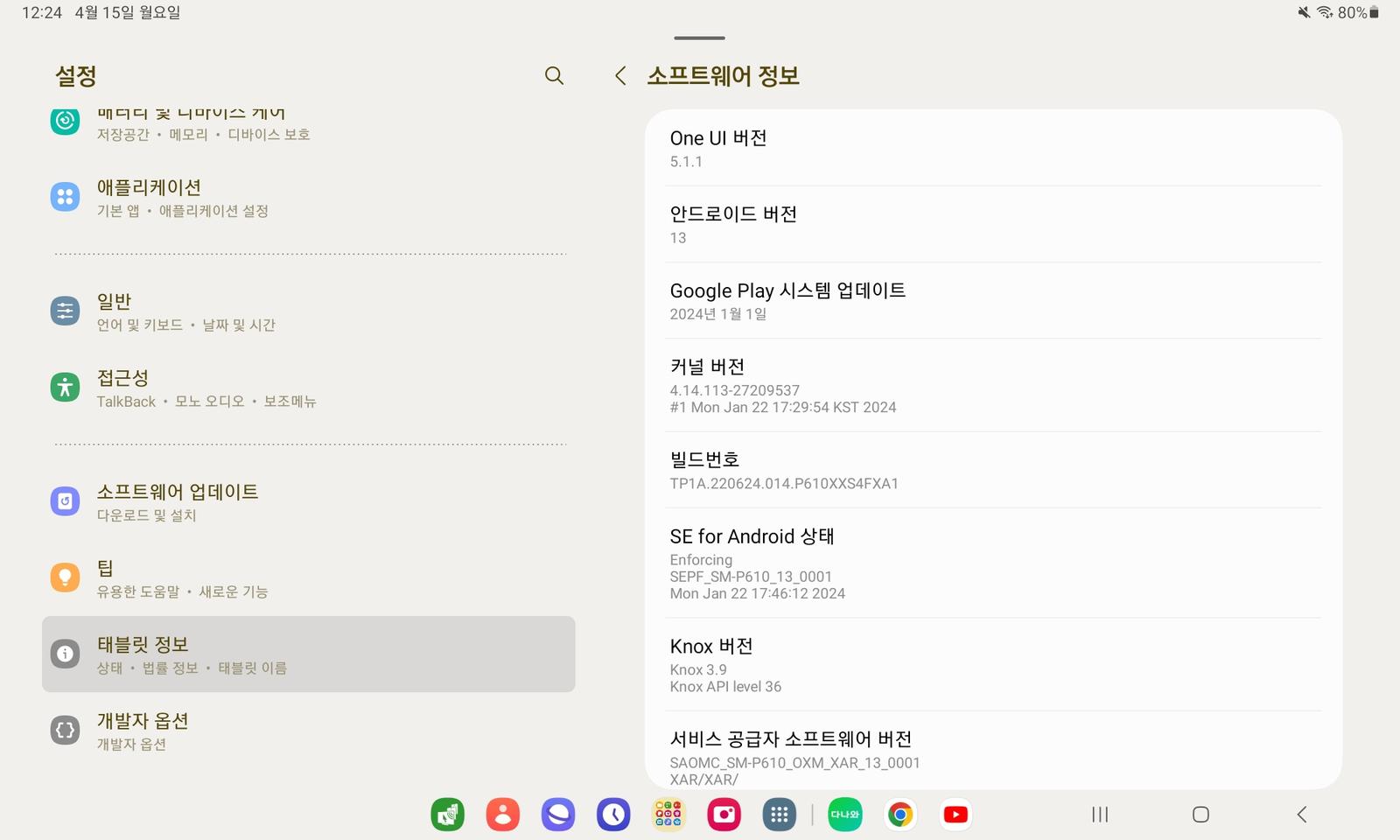This screenshot has width=1400, height=840.
Task: Tap the Tips lightbulb icon
Action: 65,577
